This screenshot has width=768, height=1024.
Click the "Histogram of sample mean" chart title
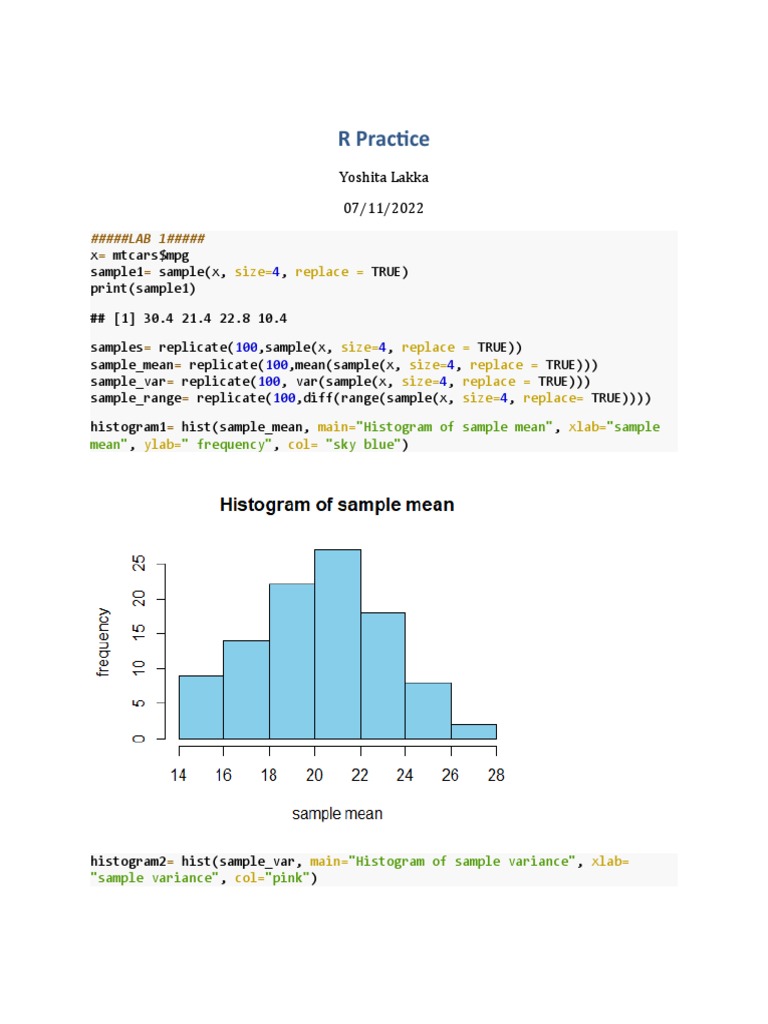click(337, 505)
